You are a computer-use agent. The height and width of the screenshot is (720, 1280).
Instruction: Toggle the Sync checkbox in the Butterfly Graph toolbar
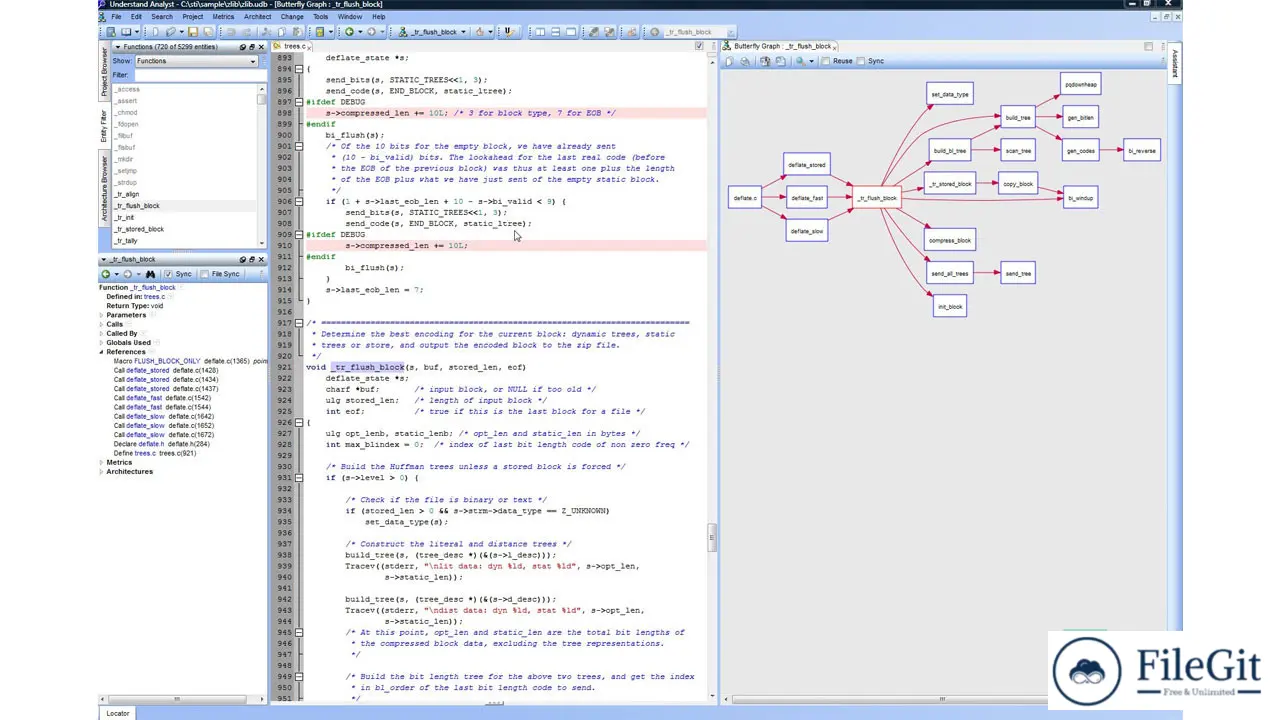(860, 61)
